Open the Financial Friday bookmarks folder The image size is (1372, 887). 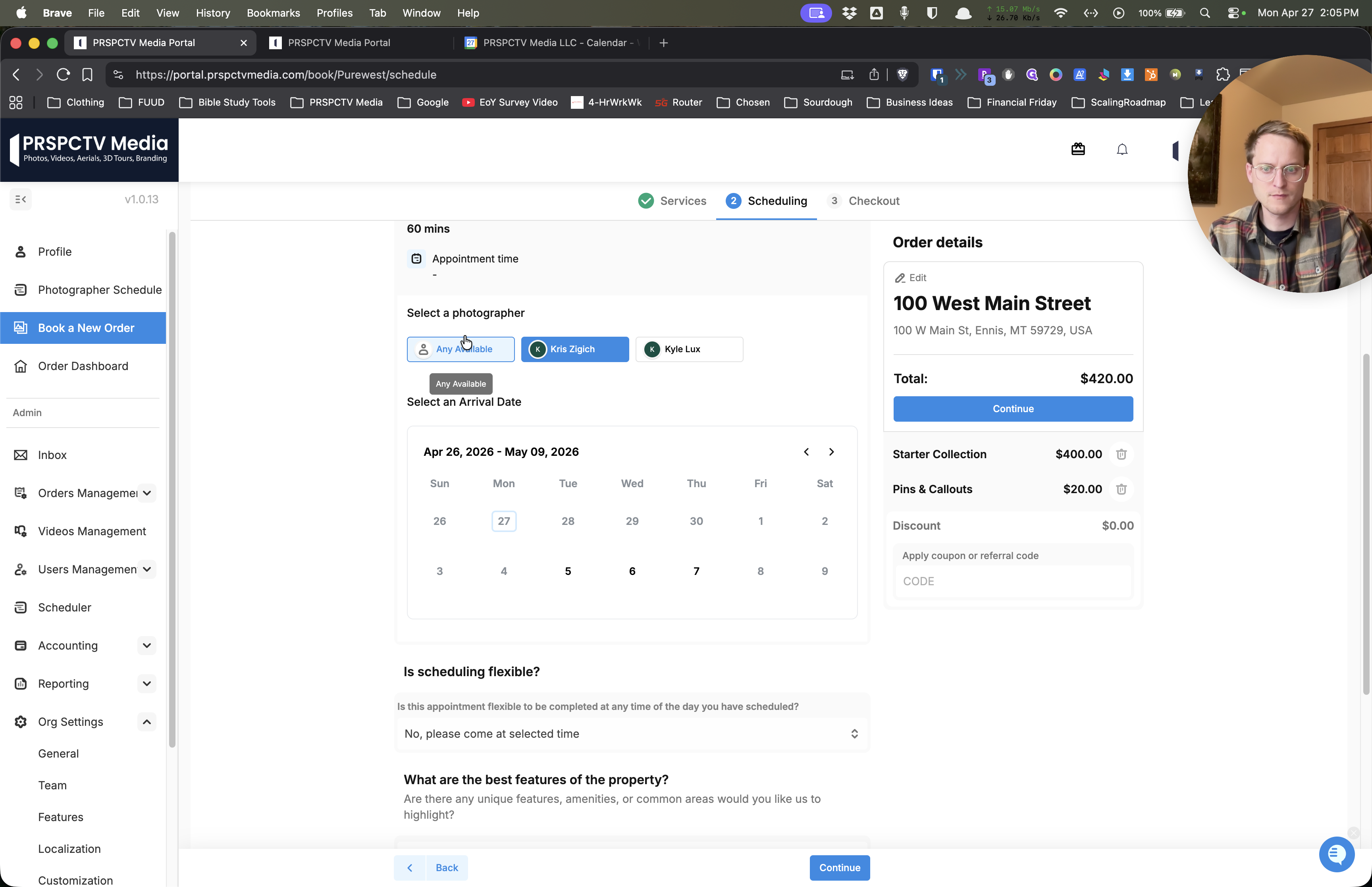1012,102
